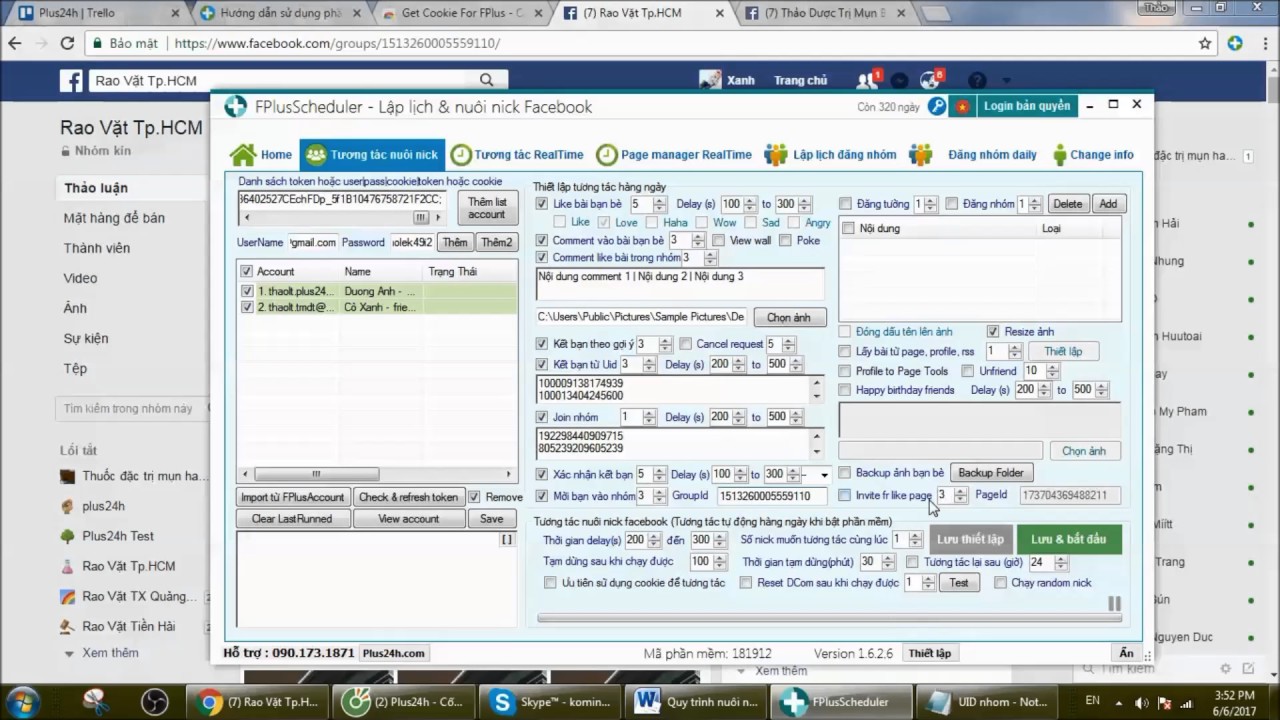The image size is (1280, 720).
Task: Select account row 1 thaolt.plus24
Action: tap(378, 292)
